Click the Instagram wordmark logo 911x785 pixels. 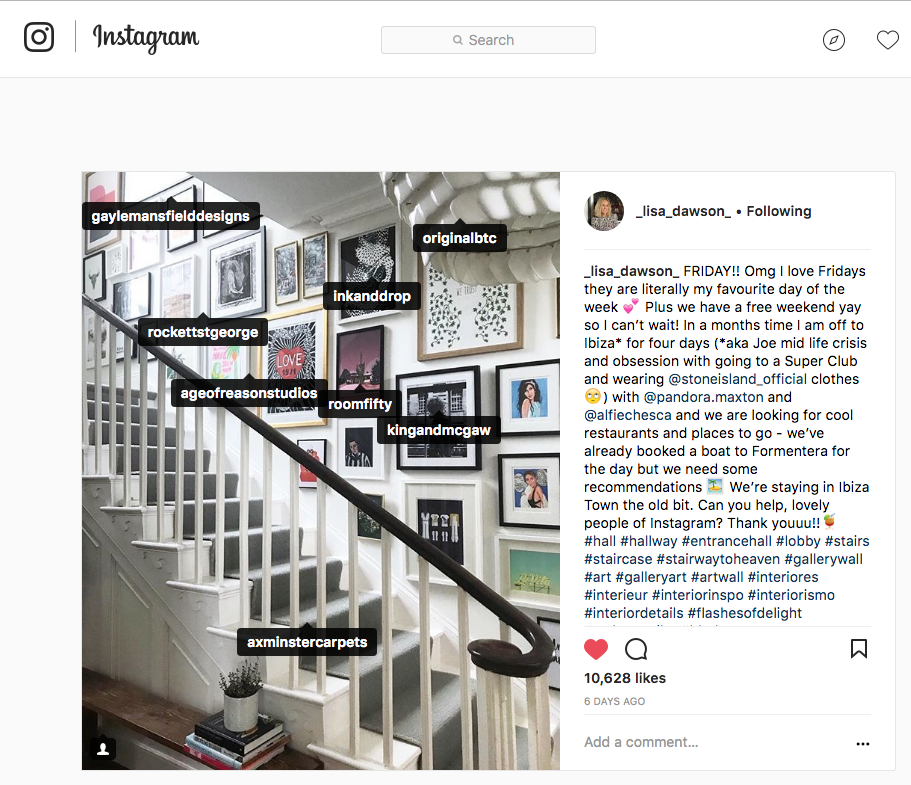(146, 38)
